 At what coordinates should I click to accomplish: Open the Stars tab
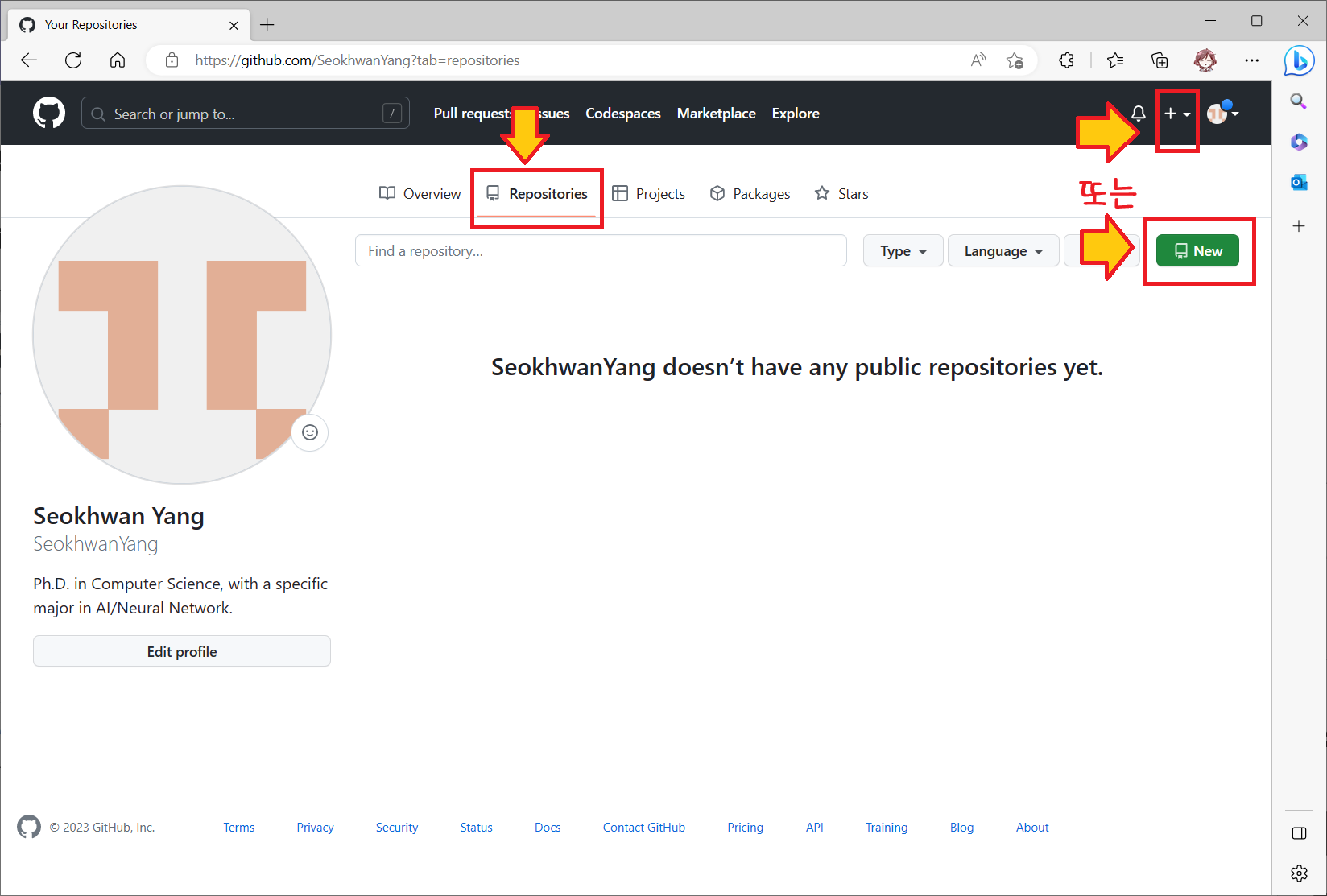(x=841, y=194)
